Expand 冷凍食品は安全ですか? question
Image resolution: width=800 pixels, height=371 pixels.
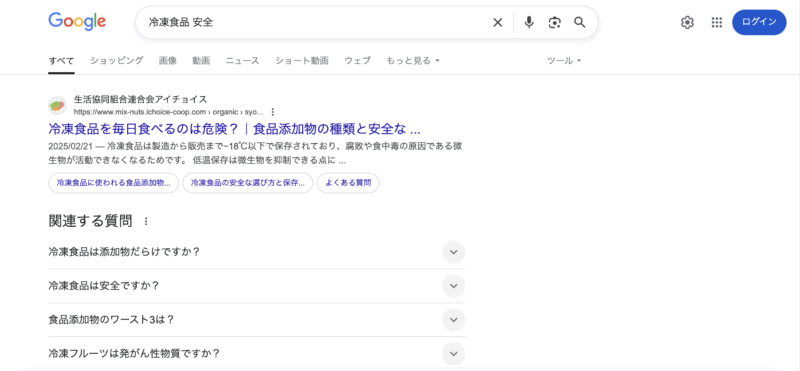(x=257, y=286)
